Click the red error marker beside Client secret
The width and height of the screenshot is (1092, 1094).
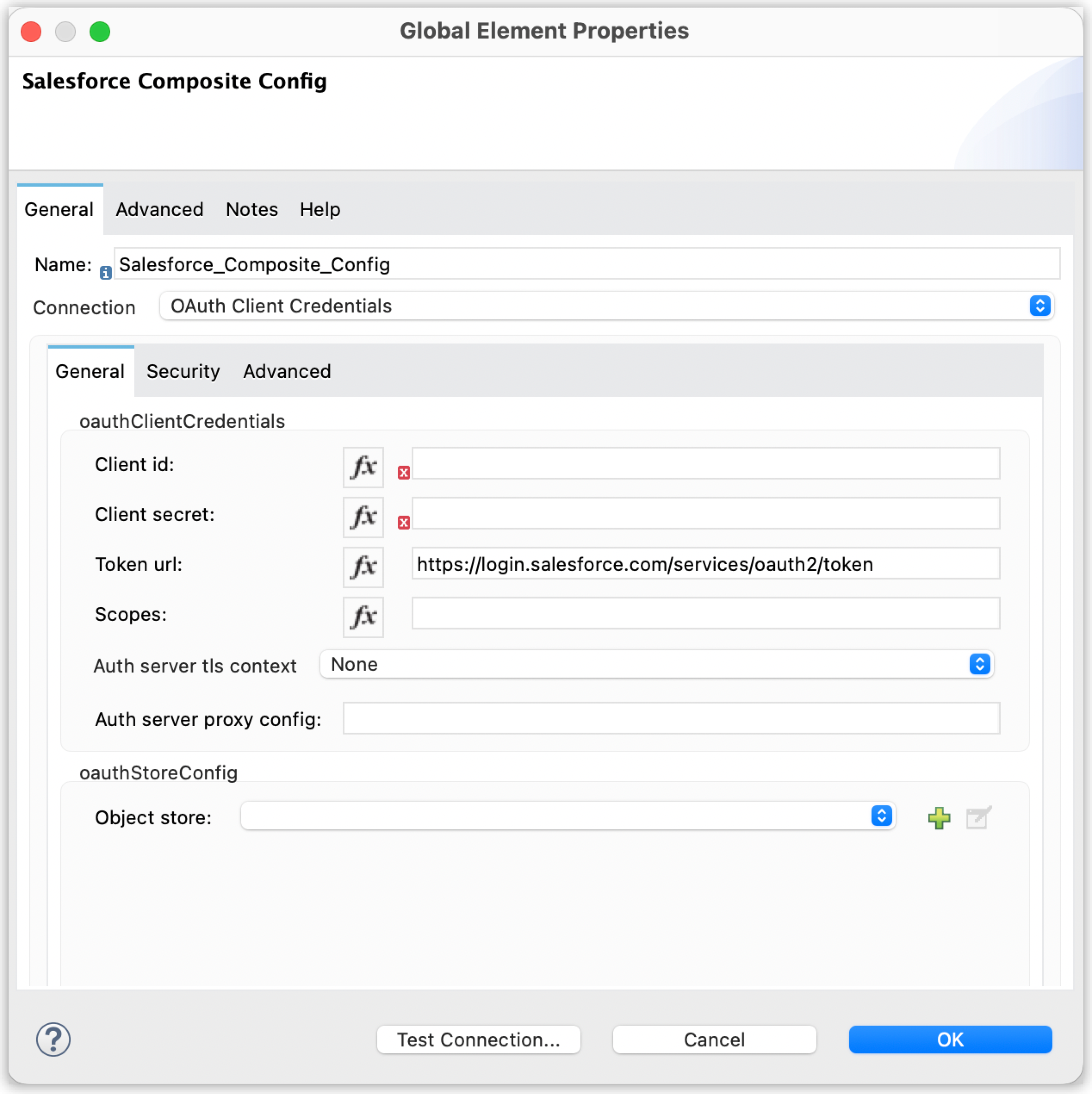coord(403,522)
